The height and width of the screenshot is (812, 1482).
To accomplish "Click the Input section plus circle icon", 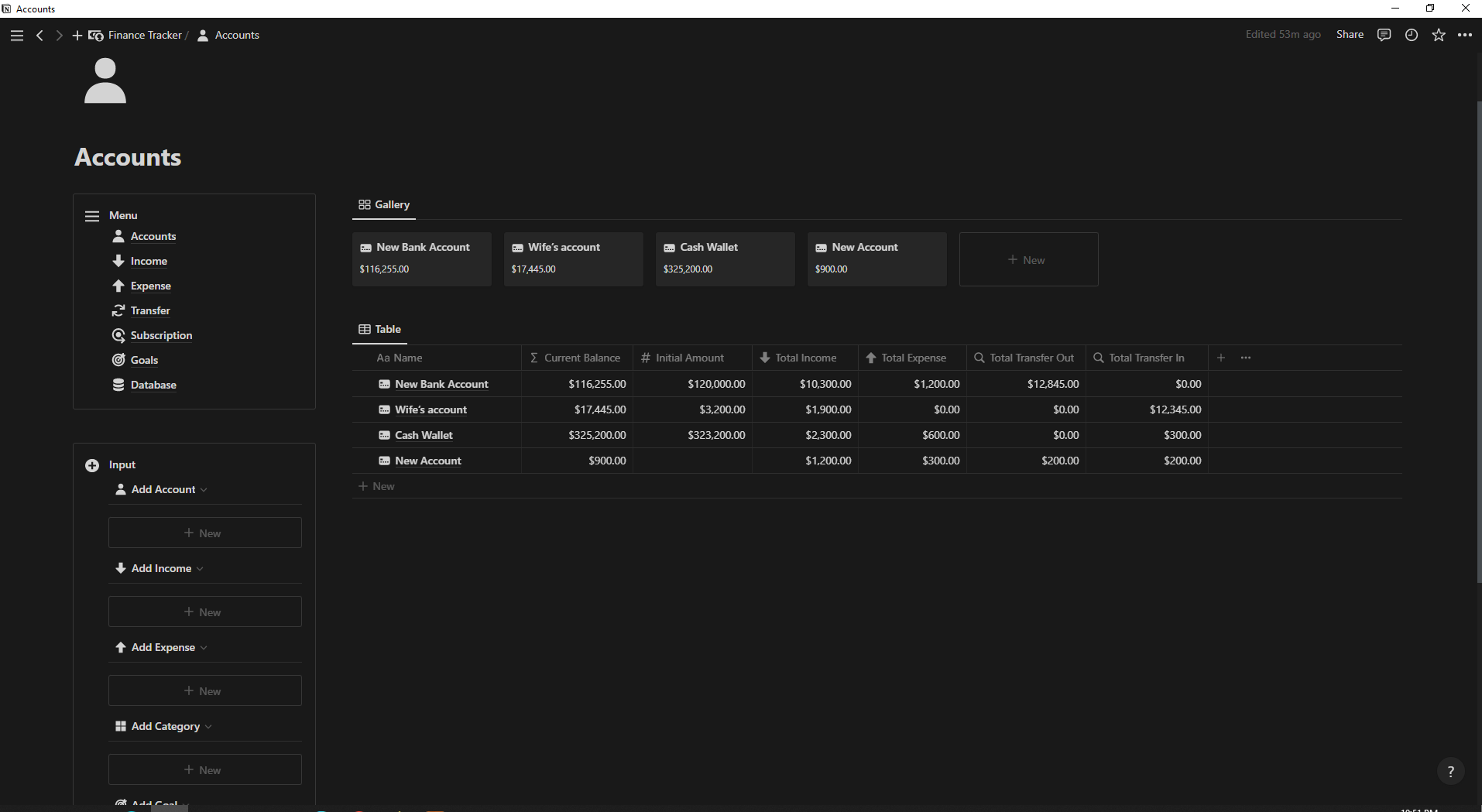I will 92,465.
